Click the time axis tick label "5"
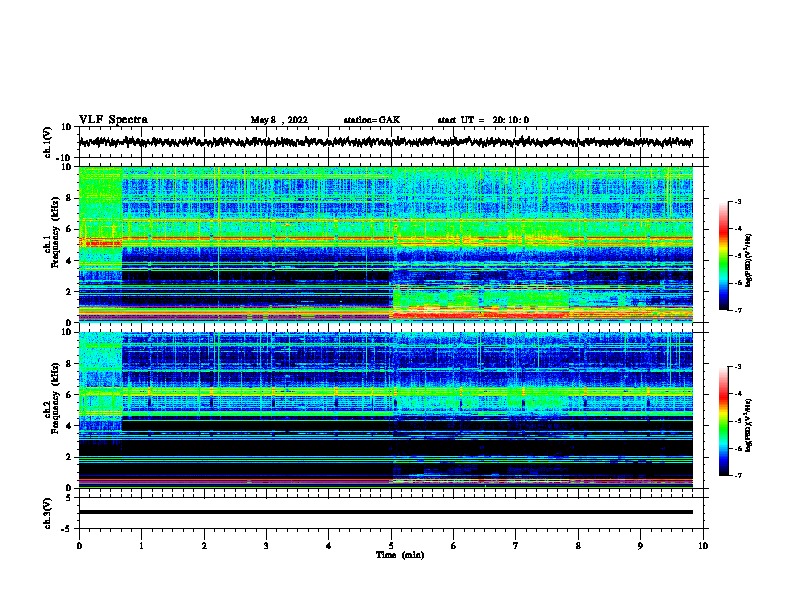 coord(391,546)
